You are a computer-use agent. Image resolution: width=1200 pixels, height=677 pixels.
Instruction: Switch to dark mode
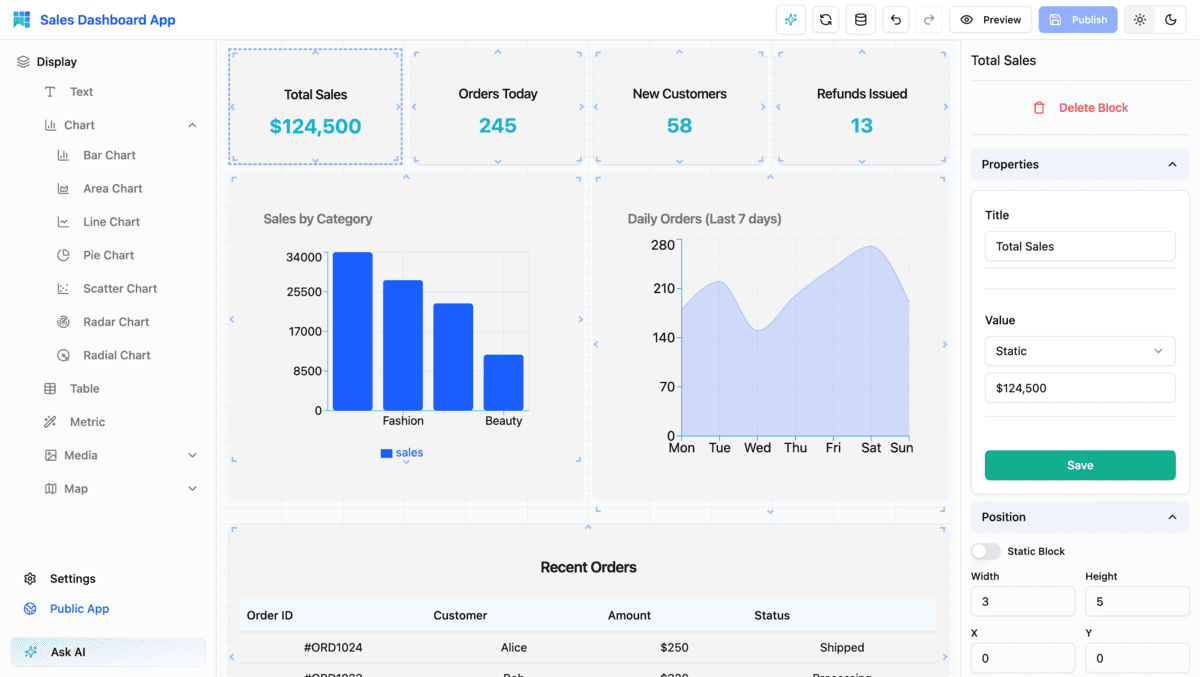point(1171,19)
